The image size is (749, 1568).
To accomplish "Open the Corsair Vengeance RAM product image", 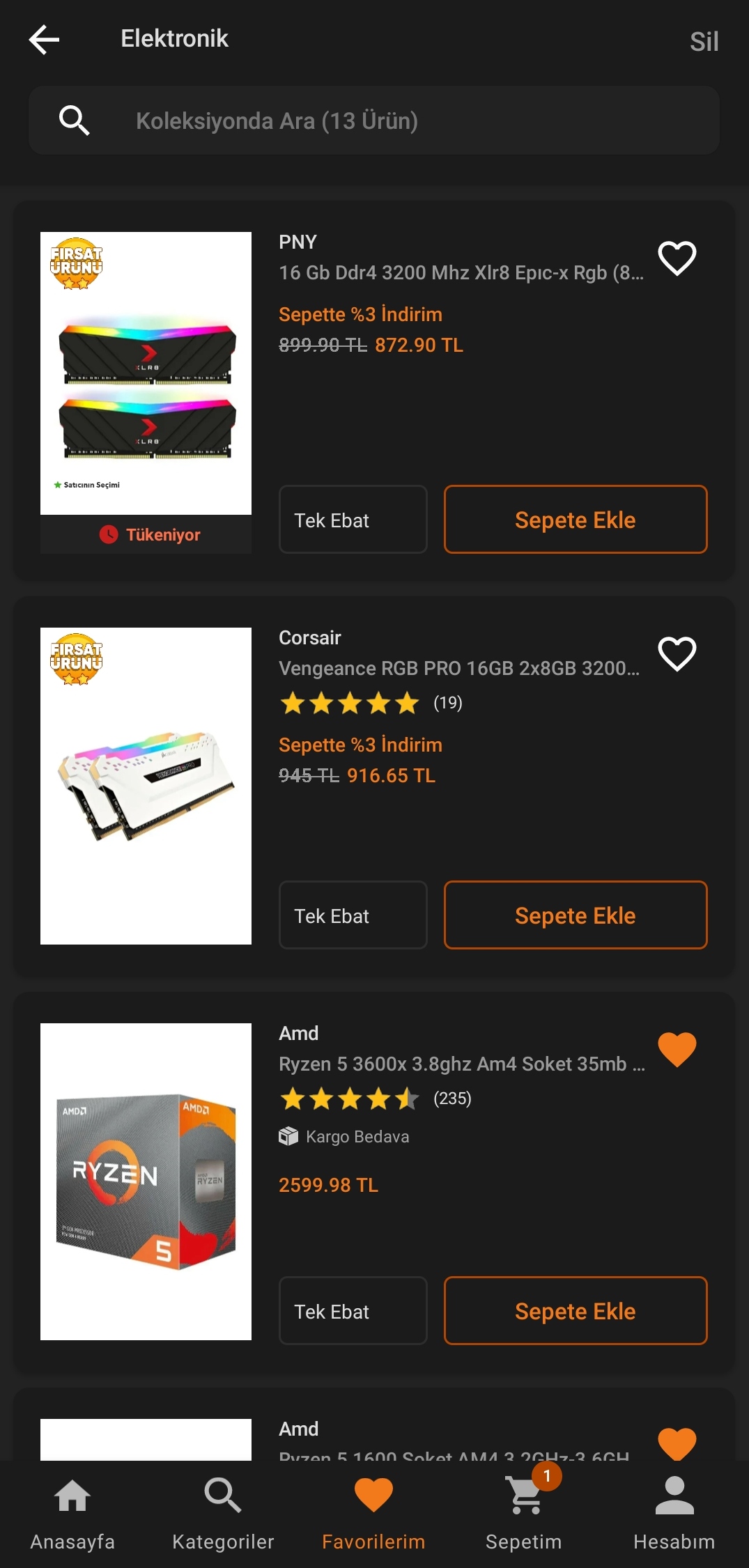I will point(146,786).
